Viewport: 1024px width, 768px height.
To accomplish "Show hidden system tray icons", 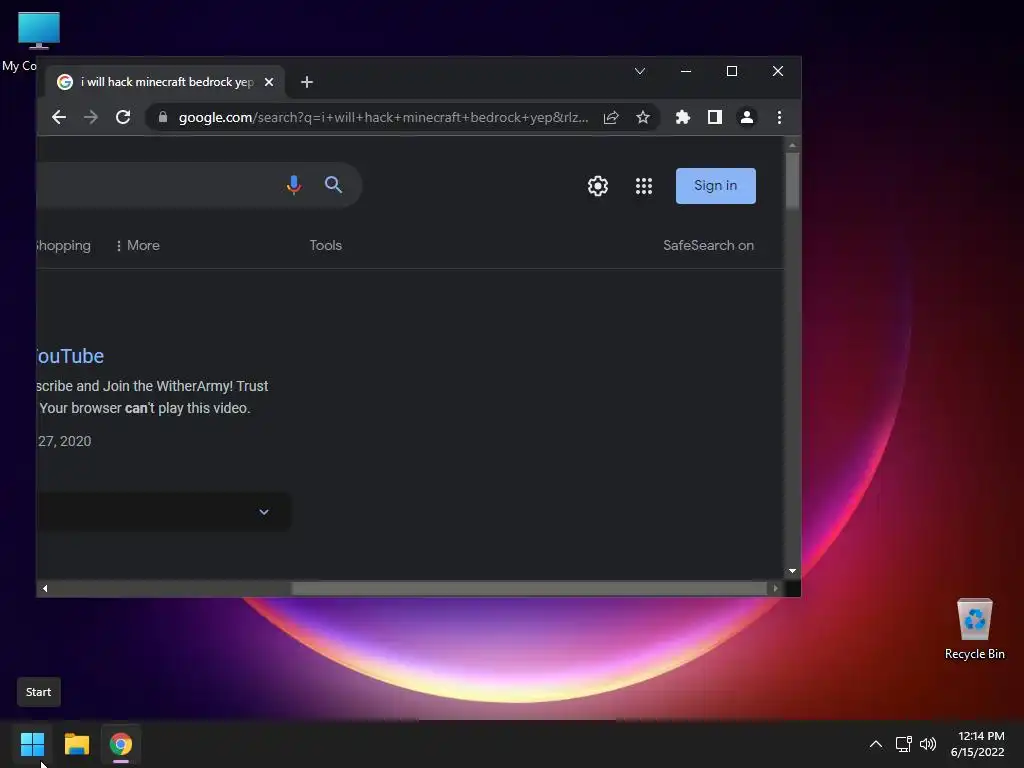I will tap(876, 744).
